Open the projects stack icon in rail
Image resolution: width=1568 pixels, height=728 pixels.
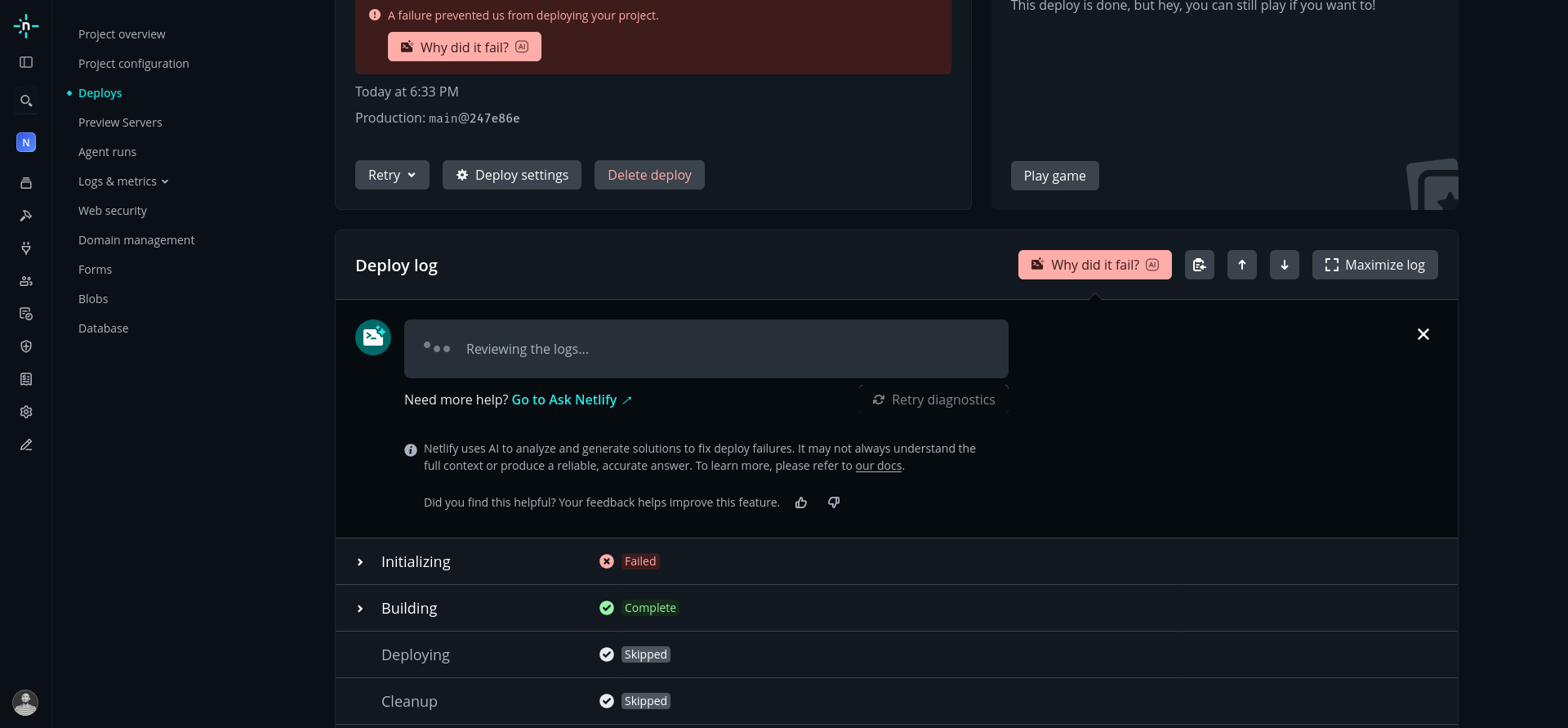click(x=26, y=183)
